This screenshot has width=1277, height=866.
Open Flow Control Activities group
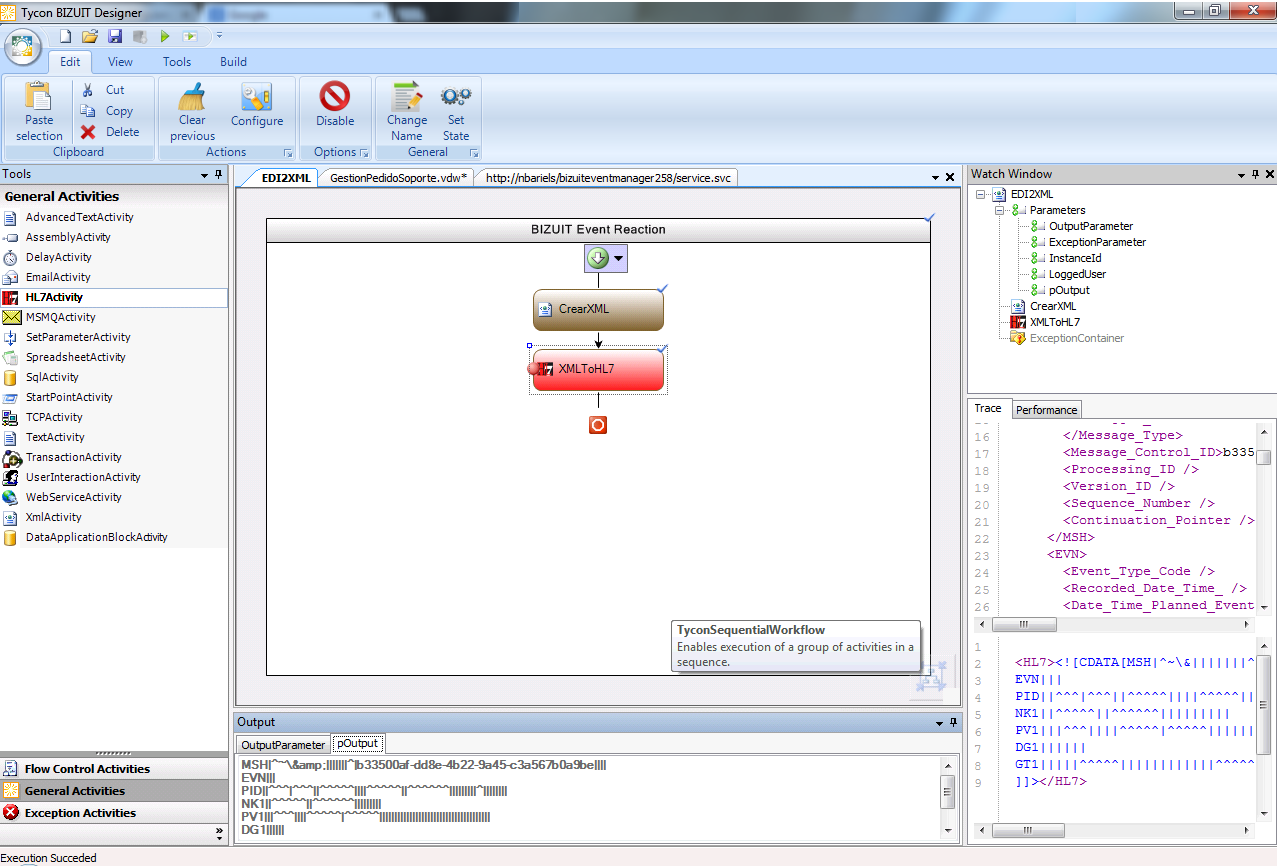tap(114, 769)
